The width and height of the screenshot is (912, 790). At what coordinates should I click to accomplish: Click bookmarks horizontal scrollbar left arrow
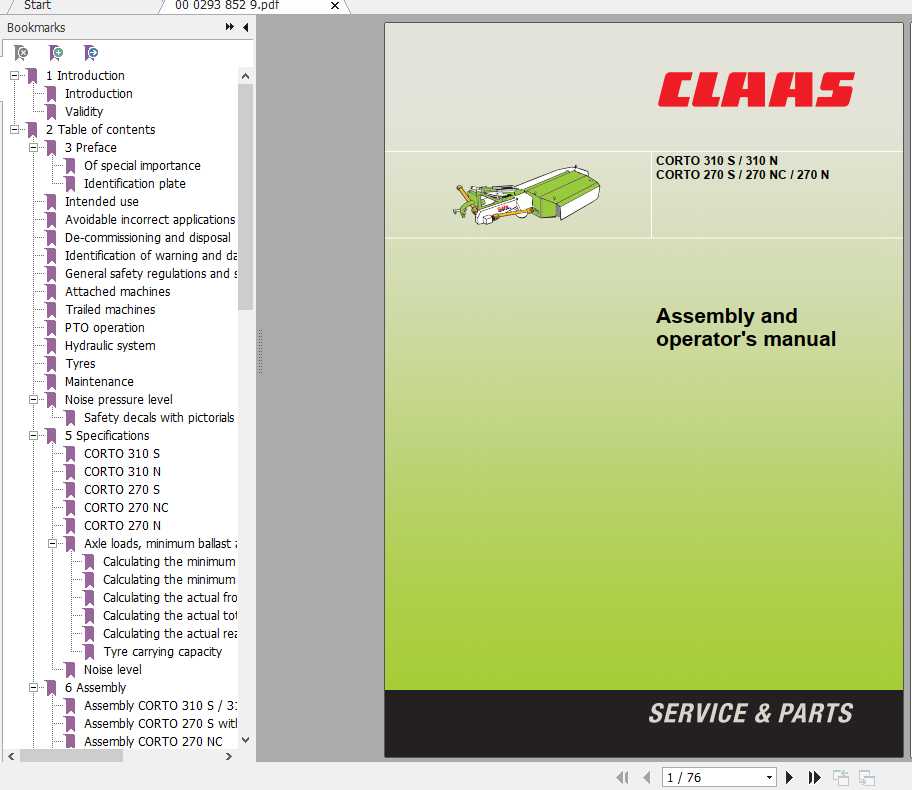(x=11, y=756)
